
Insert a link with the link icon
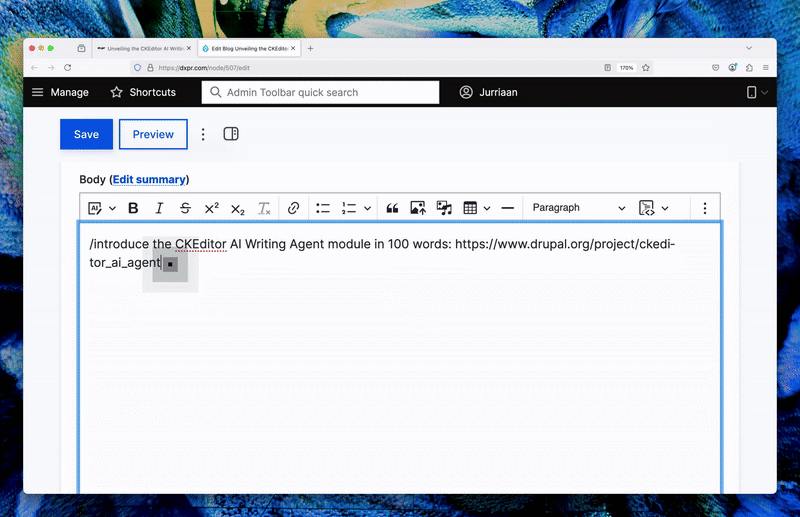pyautogui.click(x=293, y=208)
